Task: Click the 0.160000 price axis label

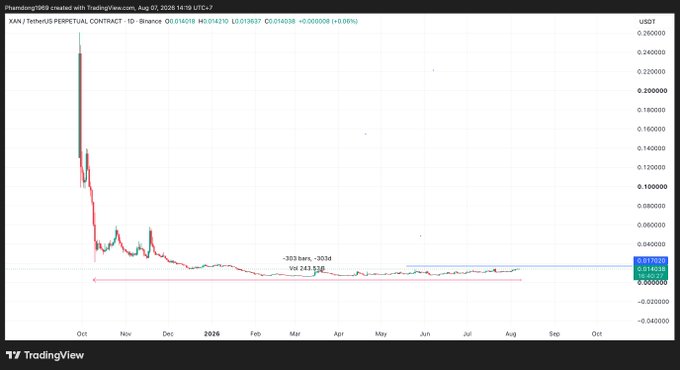Action: pyautogui.click(x=651, y=129)
